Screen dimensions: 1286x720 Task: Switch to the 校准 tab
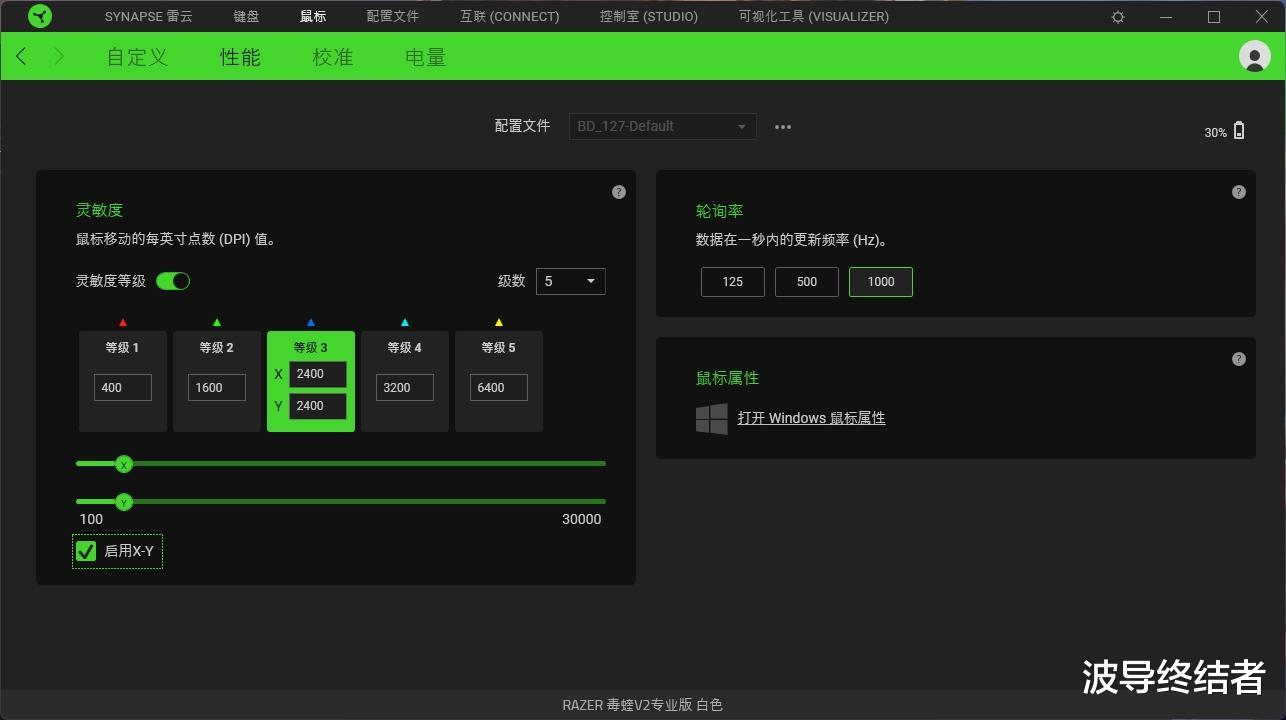(x=332, y=57)
